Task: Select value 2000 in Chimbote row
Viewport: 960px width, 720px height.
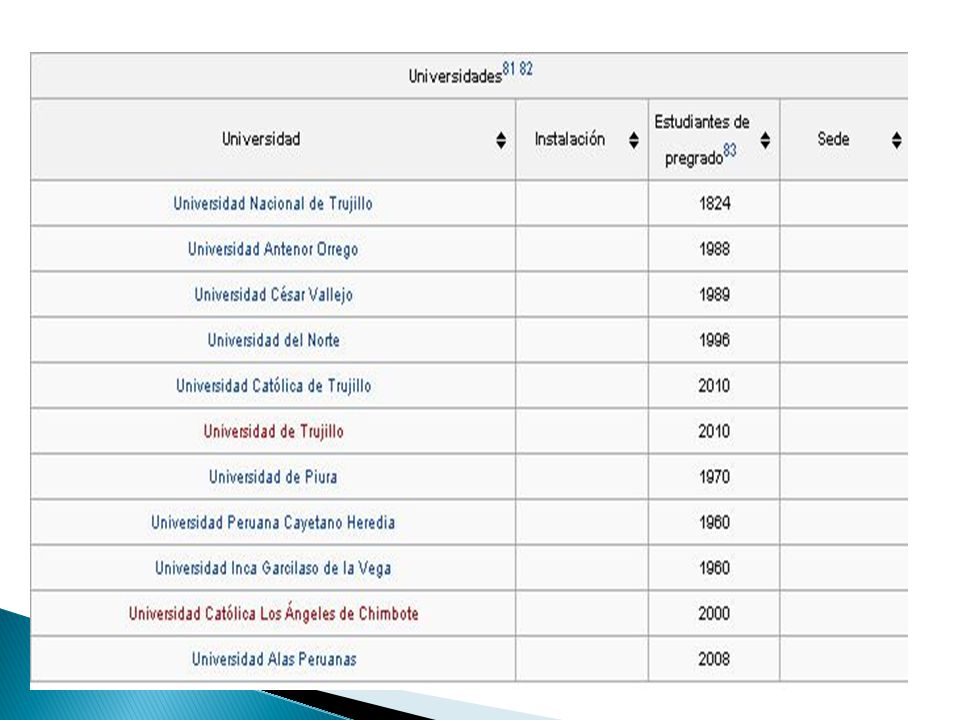Action: (714, 613)
